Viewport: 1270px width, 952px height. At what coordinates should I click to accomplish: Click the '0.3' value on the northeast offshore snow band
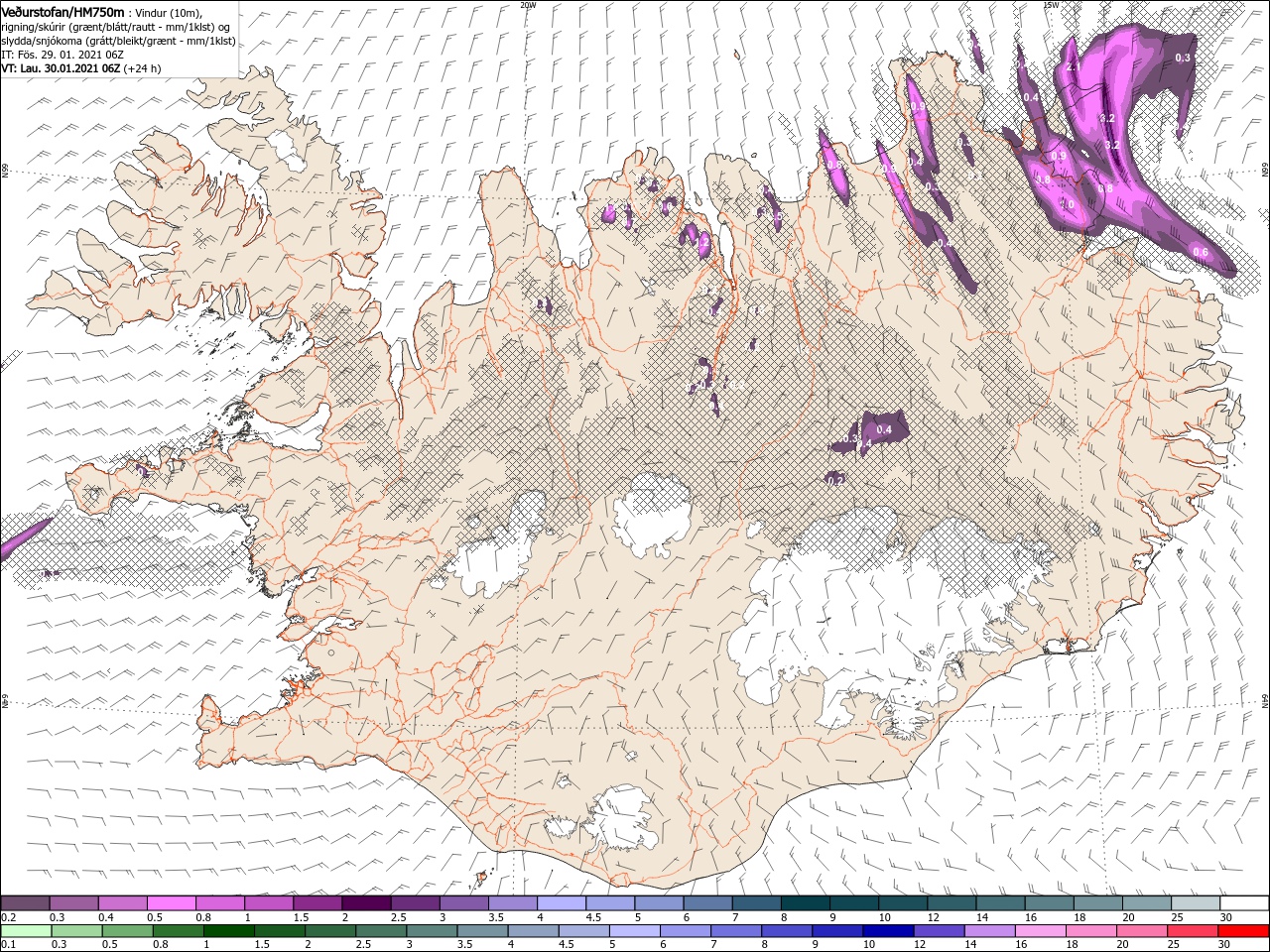point(1183,58)
